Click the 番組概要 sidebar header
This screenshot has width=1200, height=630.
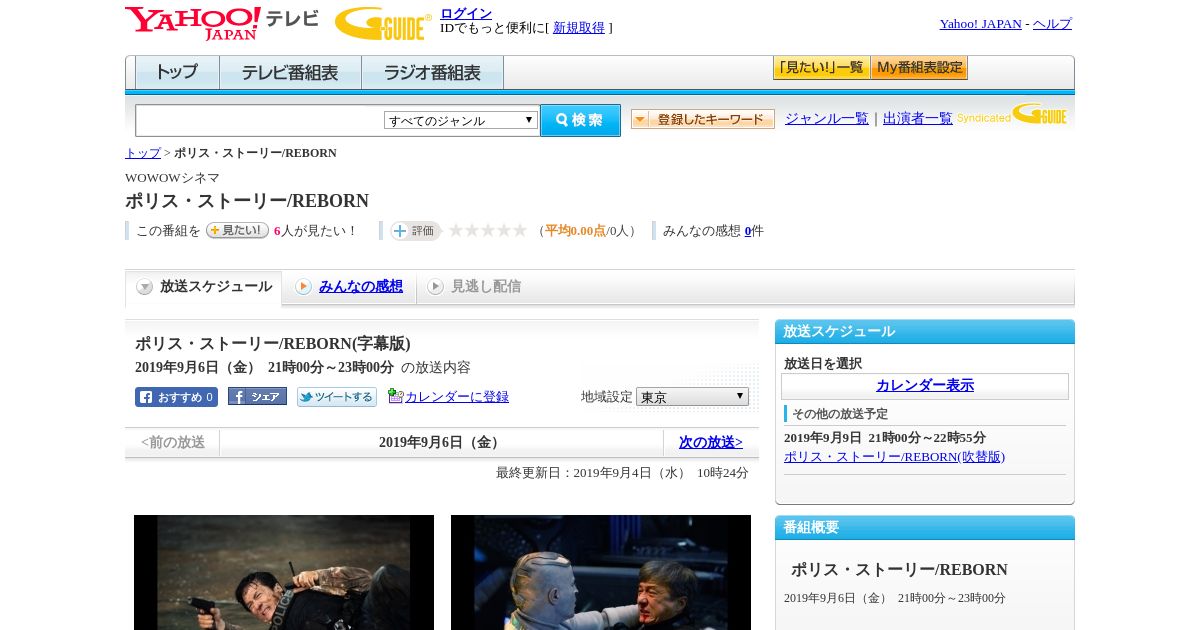925,528
